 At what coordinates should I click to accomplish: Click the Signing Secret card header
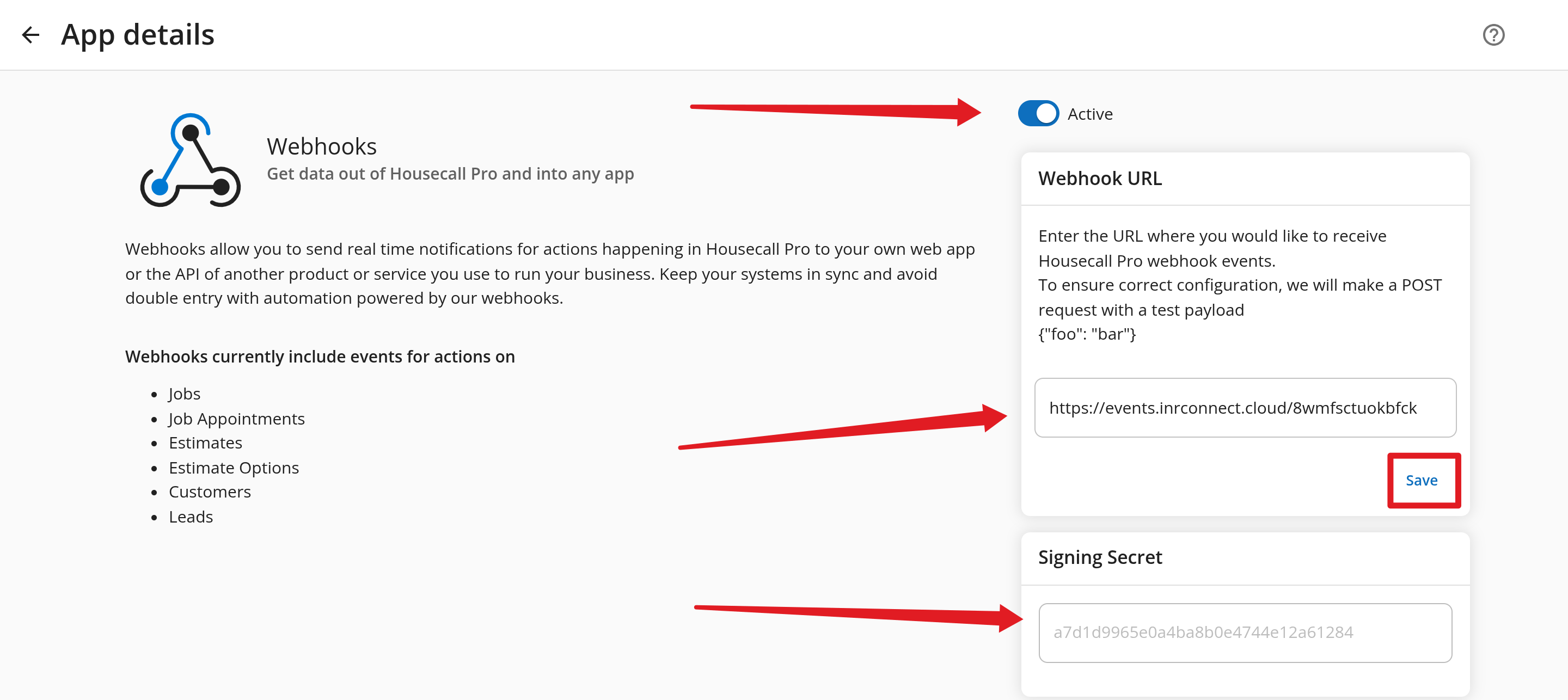[x=1100, y=557]
